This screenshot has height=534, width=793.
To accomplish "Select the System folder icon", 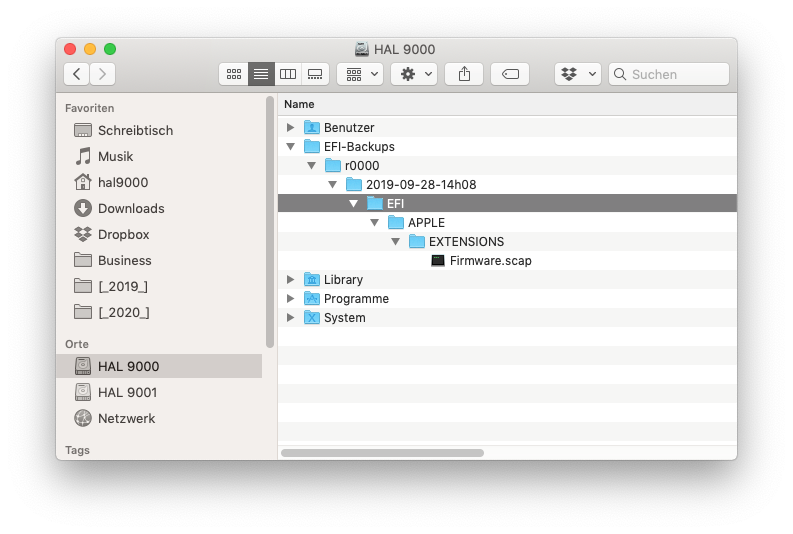I will (312, 318).
